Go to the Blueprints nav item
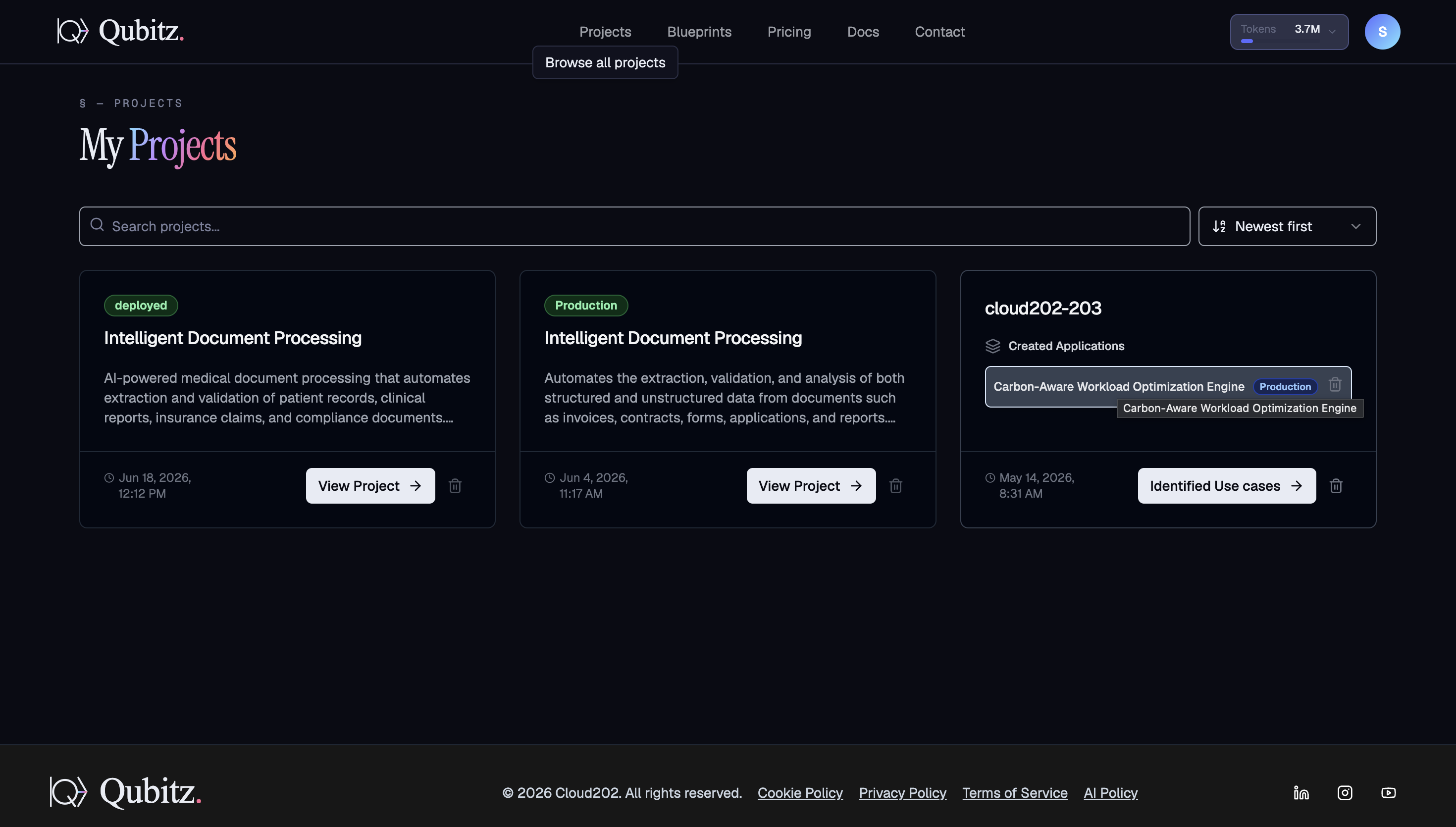1456x827 pixels. (x=699, y=32)
